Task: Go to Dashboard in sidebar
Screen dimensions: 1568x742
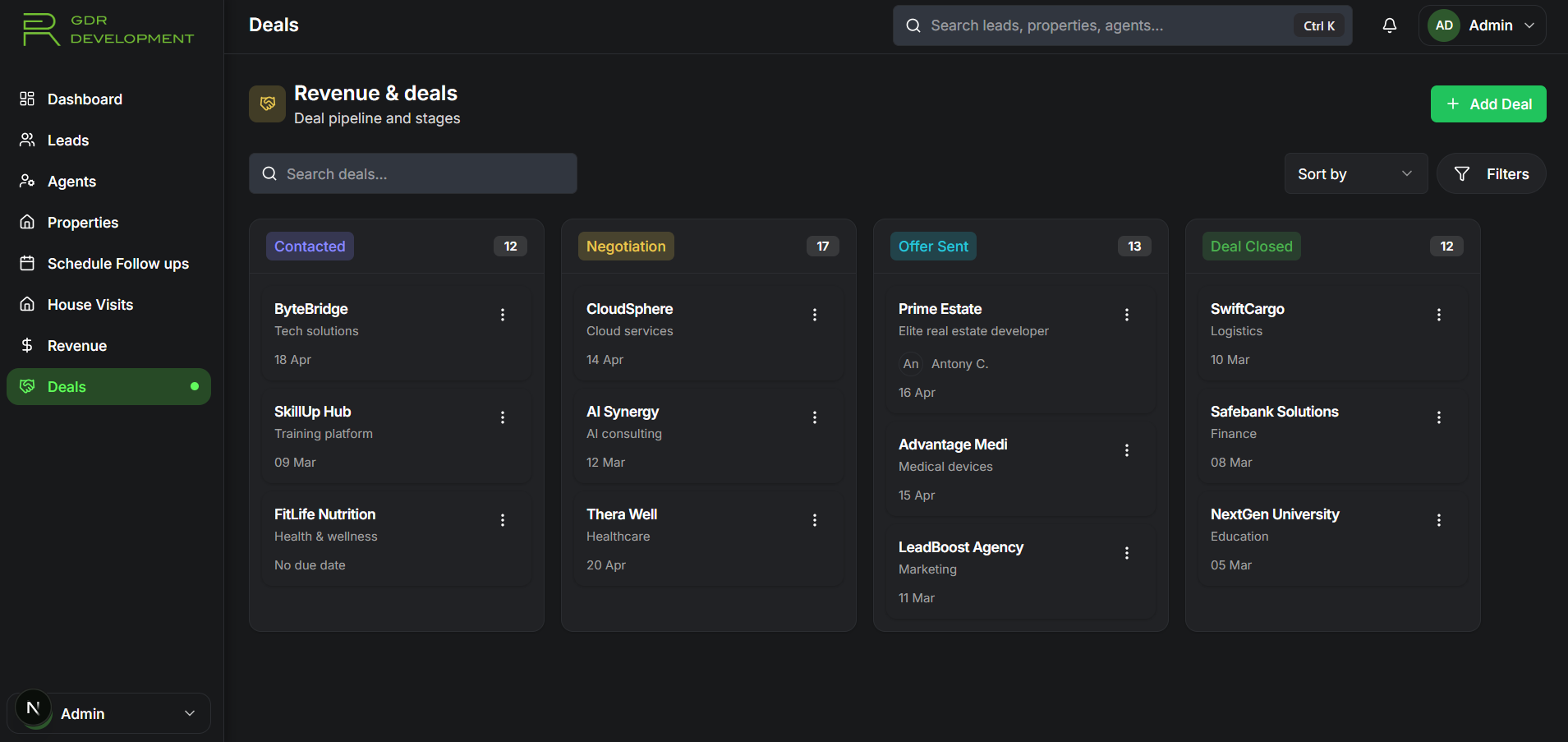Action: [x=85, y=99]
